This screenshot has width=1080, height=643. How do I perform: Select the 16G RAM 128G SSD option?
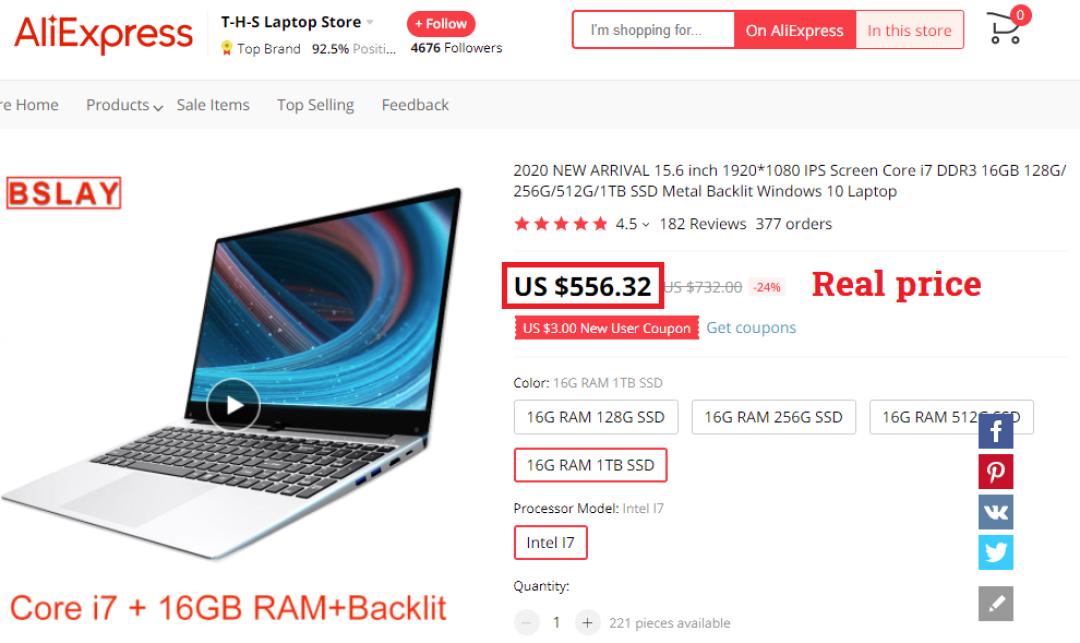point(596,417)
